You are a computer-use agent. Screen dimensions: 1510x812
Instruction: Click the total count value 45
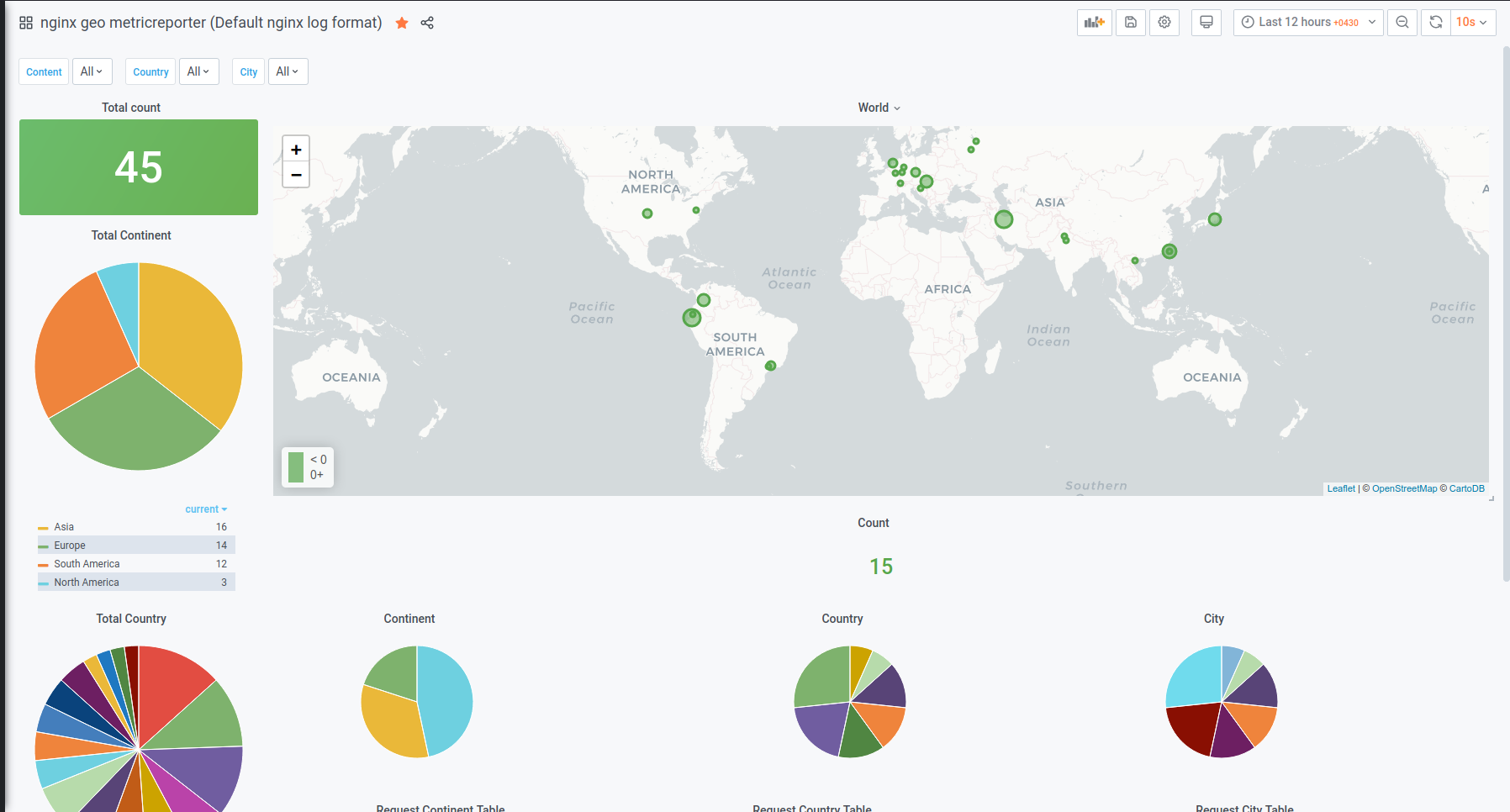pos(139,167)
